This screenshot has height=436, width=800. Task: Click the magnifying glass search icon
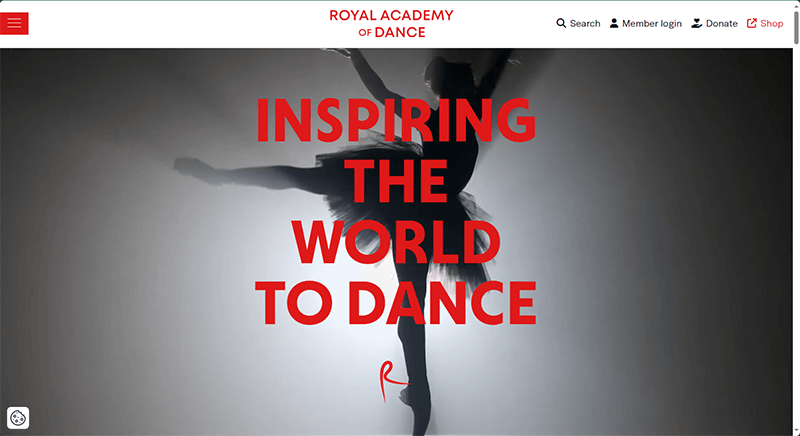coord(561,23)
